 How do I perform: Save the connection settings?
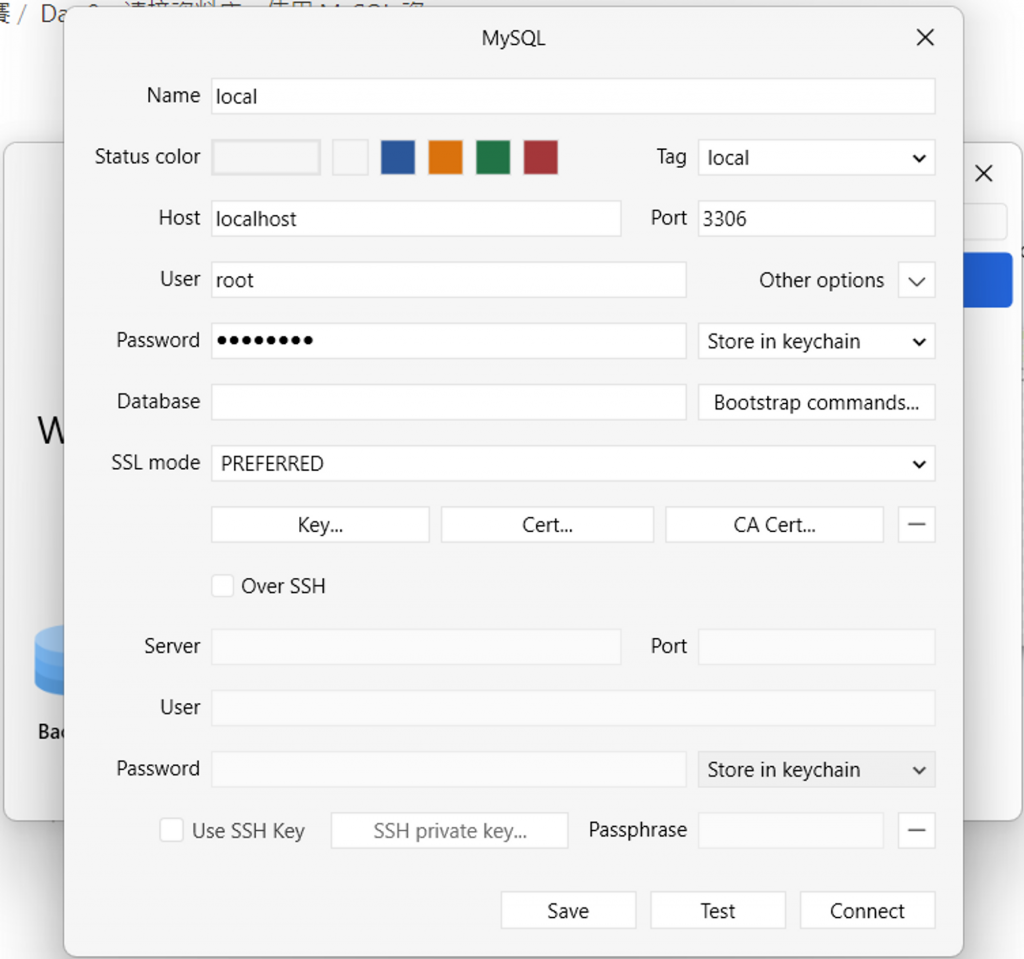click(568, 910)
